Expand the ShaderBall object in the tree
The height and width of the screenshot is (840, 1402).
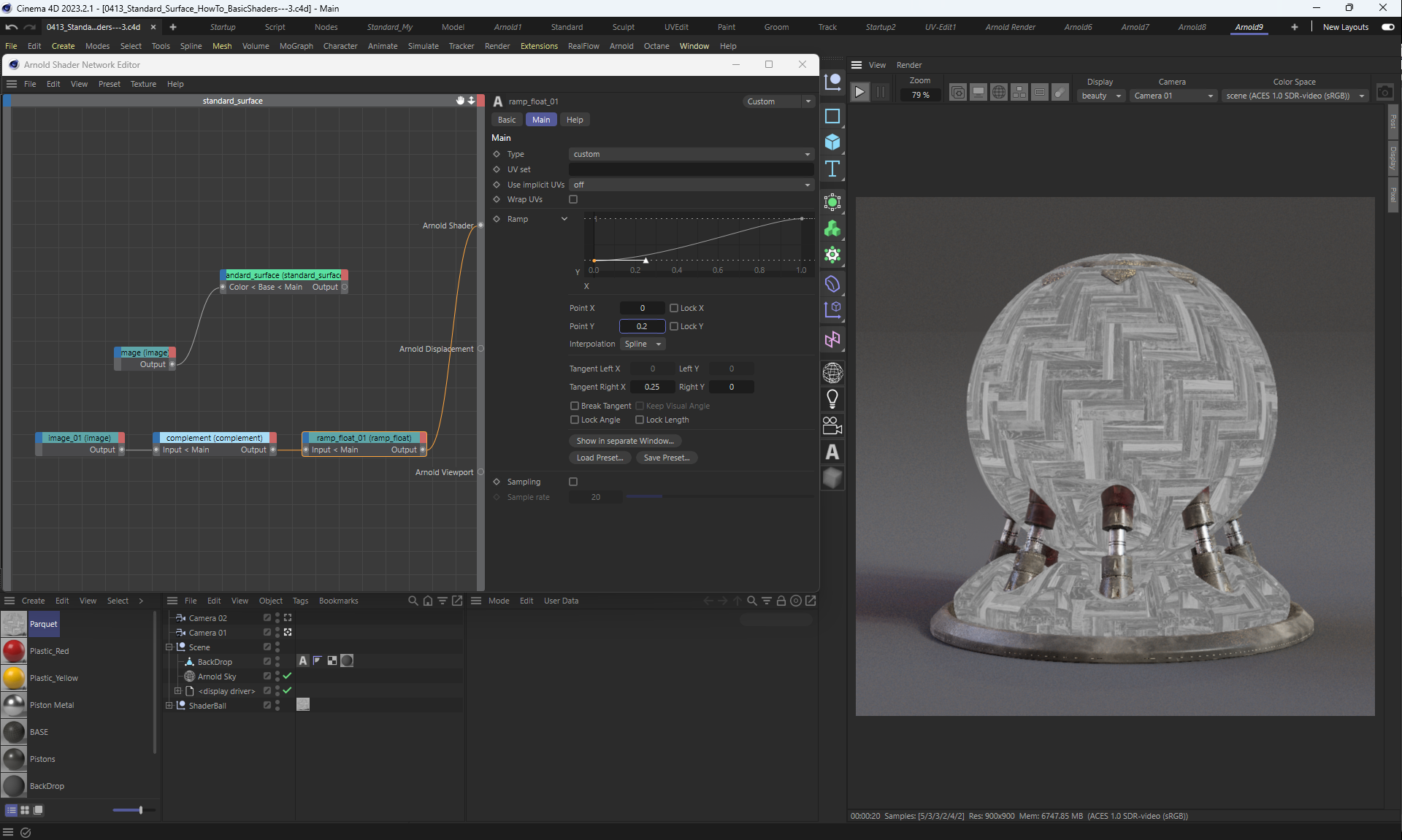tap(169, 706)
